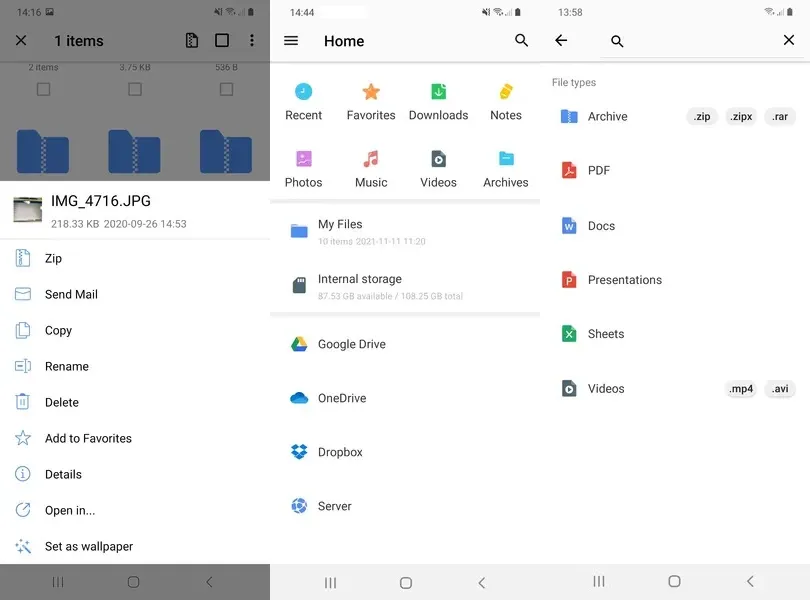
Task: Open OneDrive cloud storage
Action: pos(405,398)
